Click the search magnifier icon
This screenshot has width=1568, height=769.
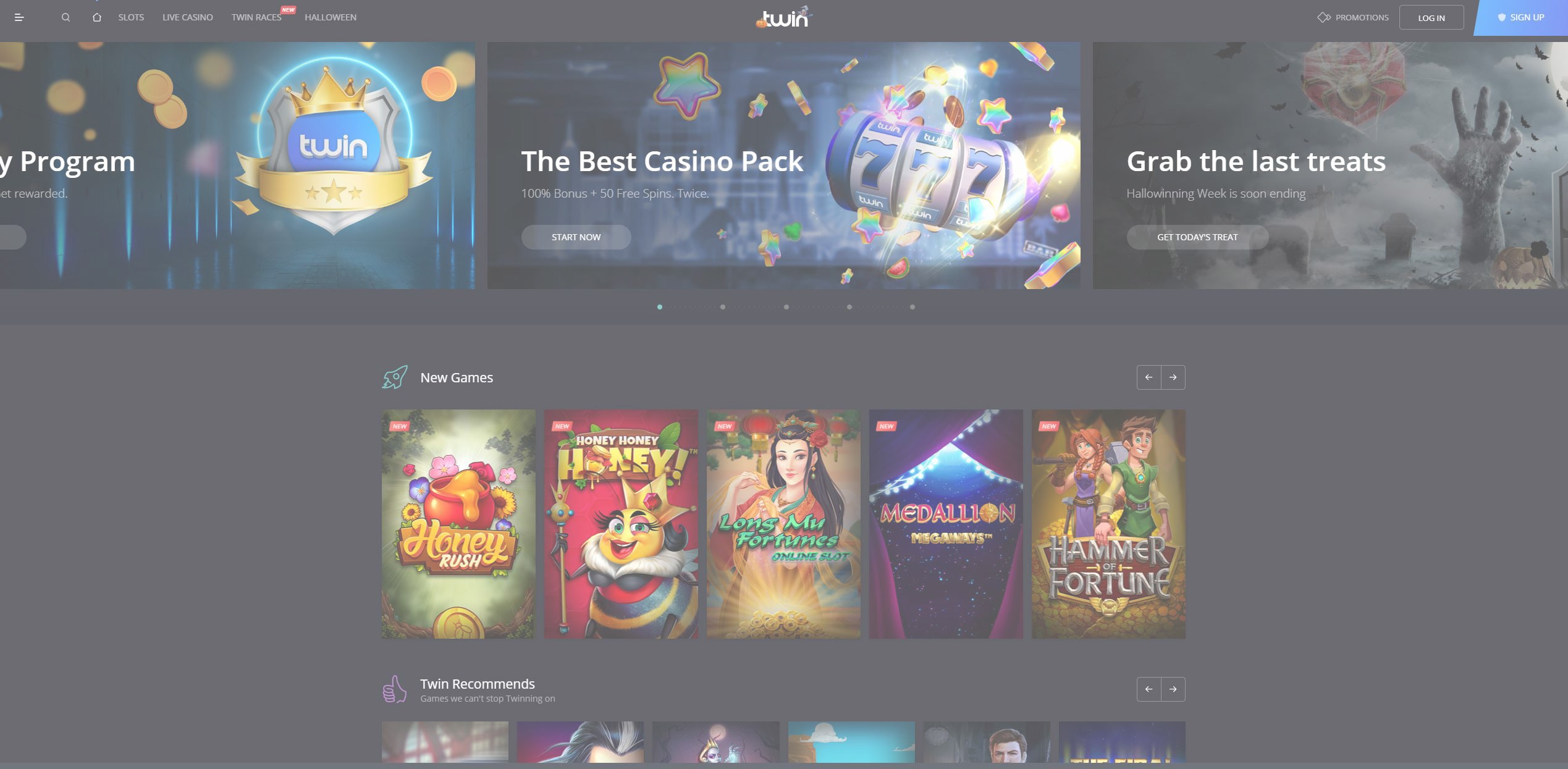(65, 17)
